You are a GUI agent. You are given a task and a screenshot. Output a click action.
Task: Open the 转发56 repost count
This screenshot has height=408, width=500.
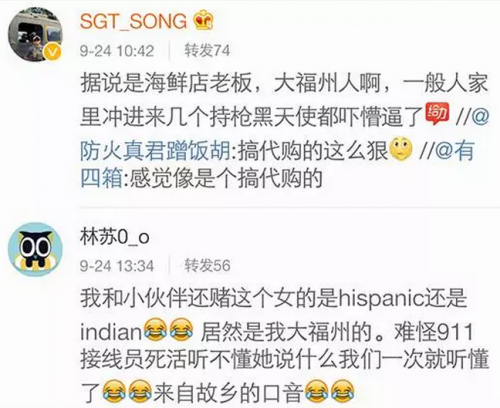207,266
